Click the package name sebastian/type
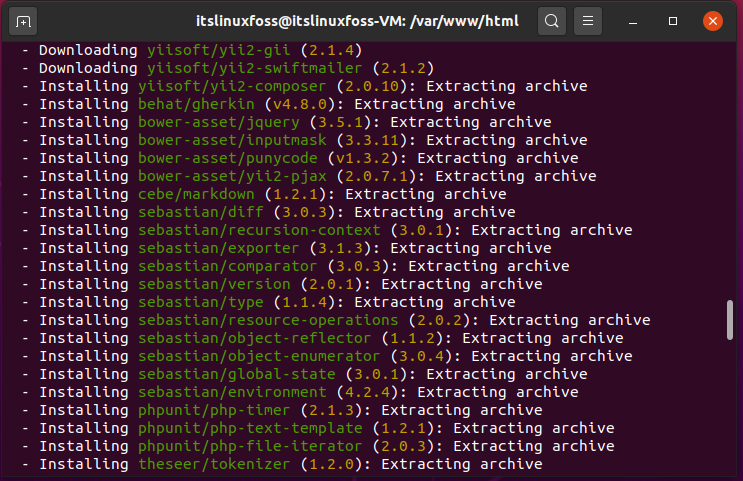Viewport: 743px width, 481px height. [201, 302]
